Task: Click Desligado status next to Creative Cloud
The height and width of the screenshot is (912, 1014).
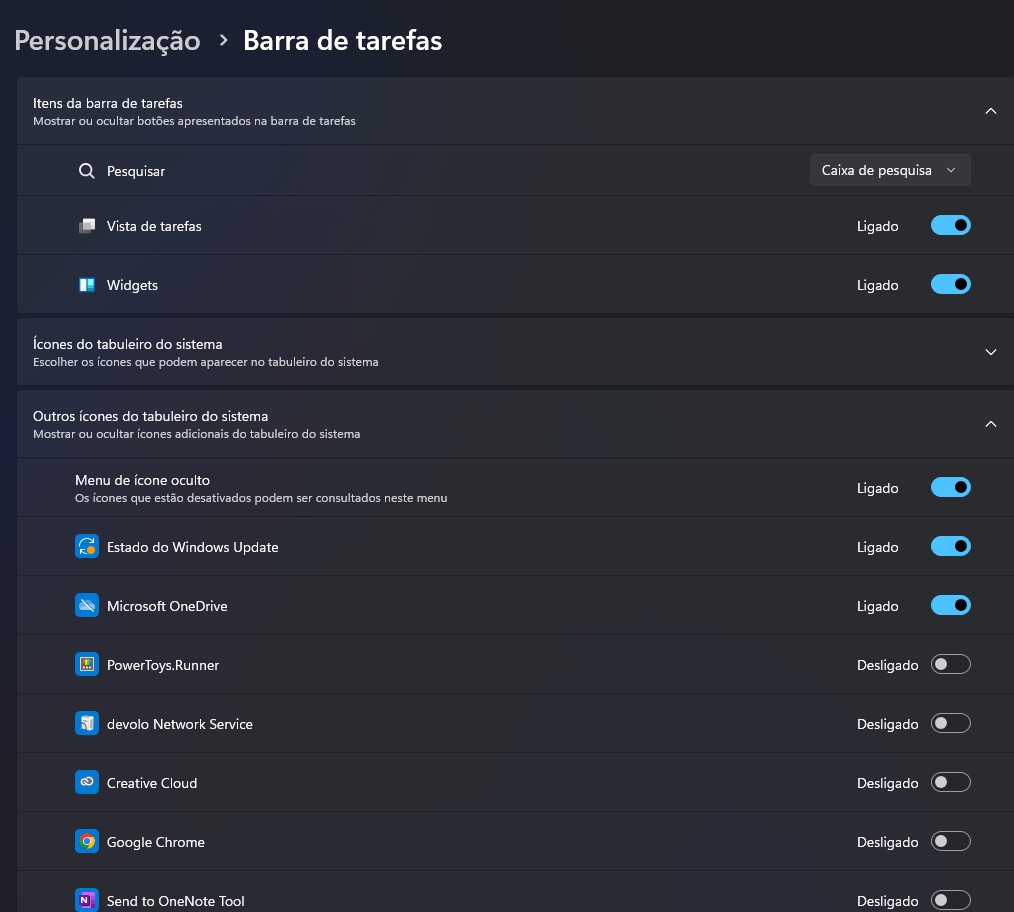Action: tap(887, 783)
